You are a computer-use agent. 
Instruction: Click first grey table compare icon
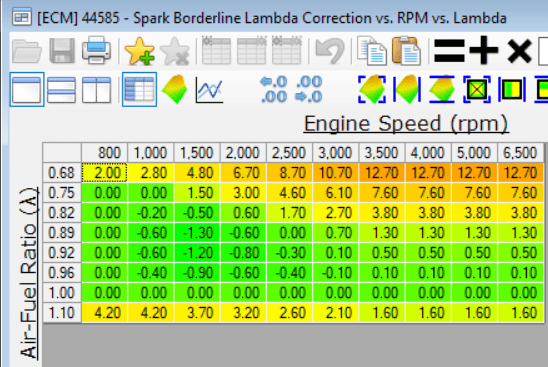tap(216, 51)
